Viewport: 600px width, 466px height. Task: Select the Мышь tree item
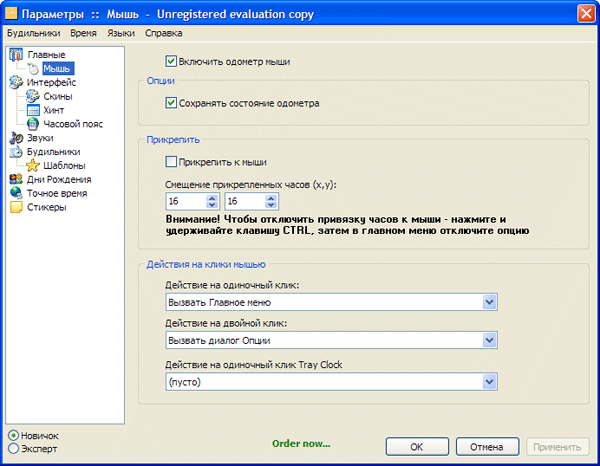(x=57, y=69)
